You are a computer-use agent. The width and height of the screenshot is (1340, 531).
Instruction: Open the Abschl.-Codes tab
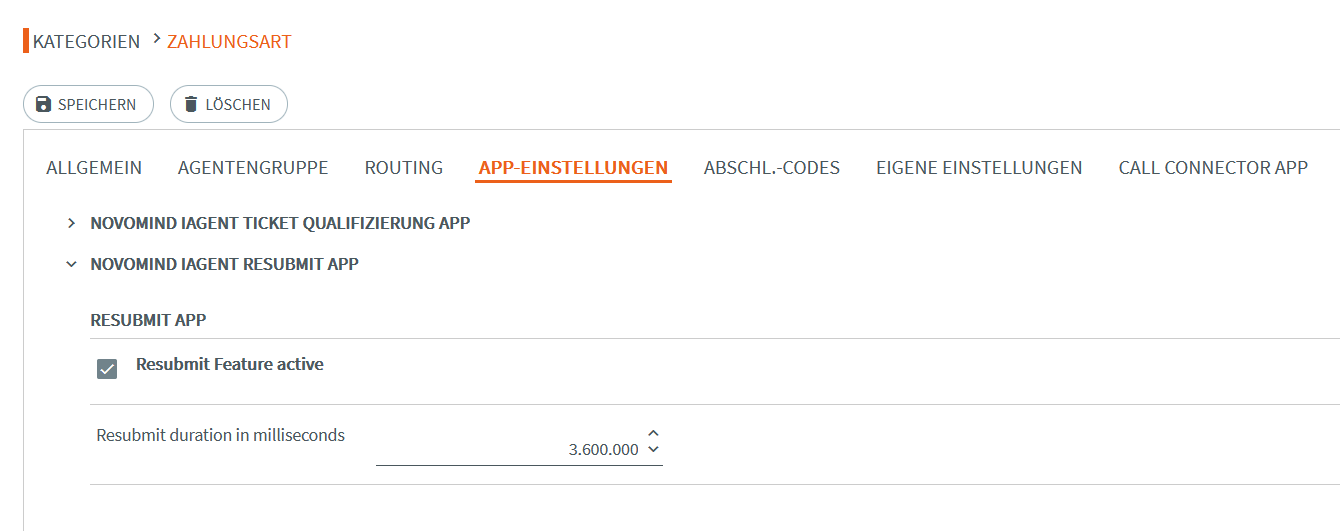tap(772, 168)
